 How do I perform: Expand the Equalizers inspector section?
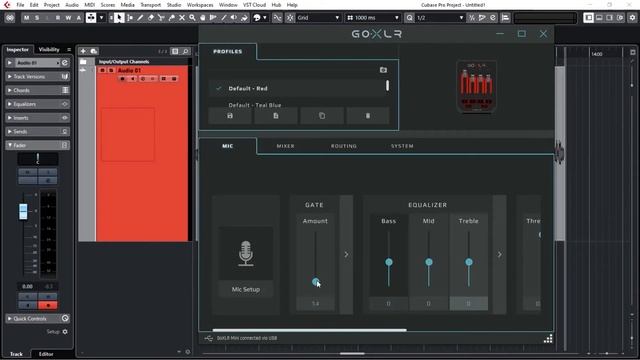click(x=37, y=104)
